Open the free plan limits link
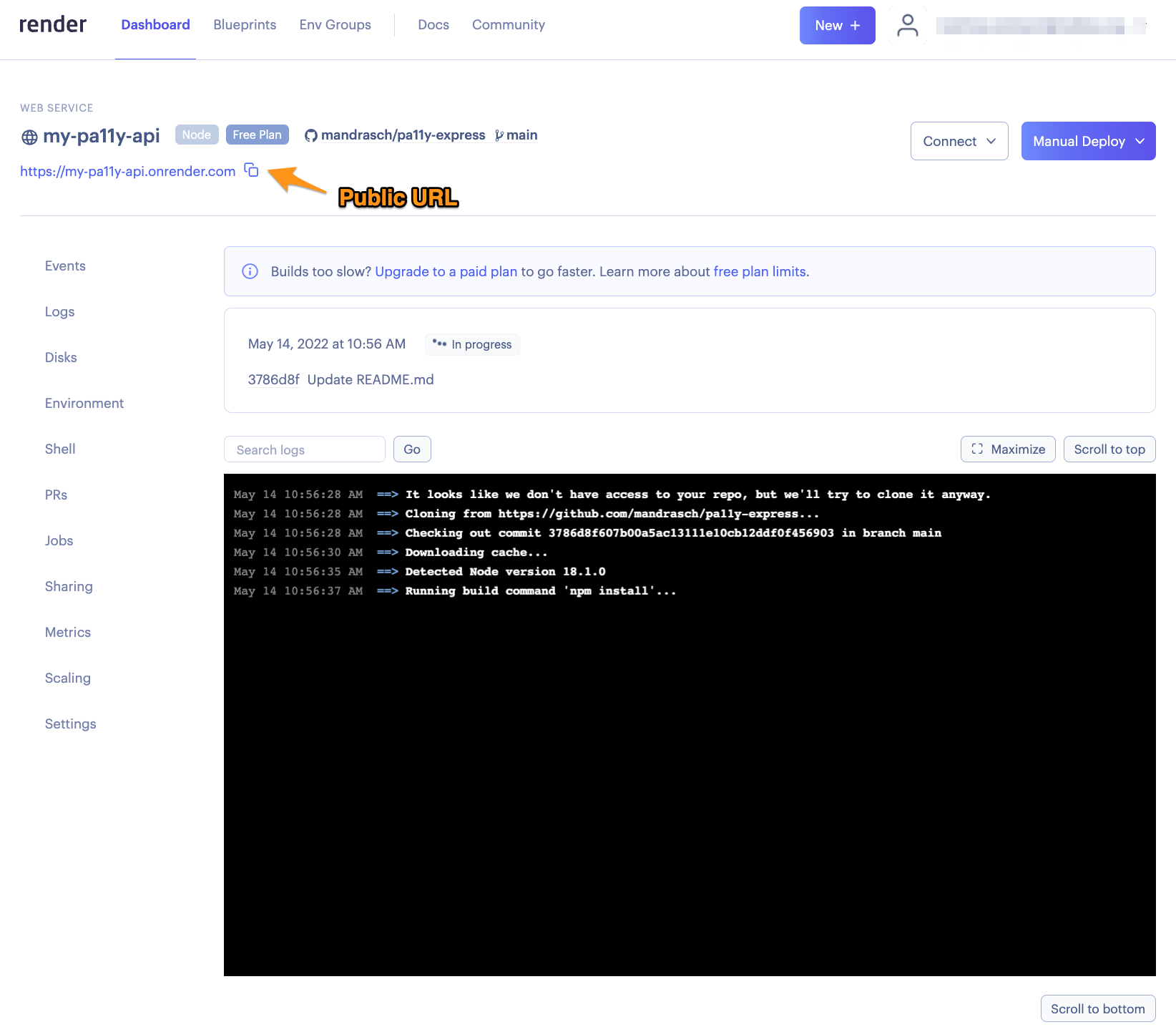The width and height of the screenshot is (1176, 1032). (760, 271)
